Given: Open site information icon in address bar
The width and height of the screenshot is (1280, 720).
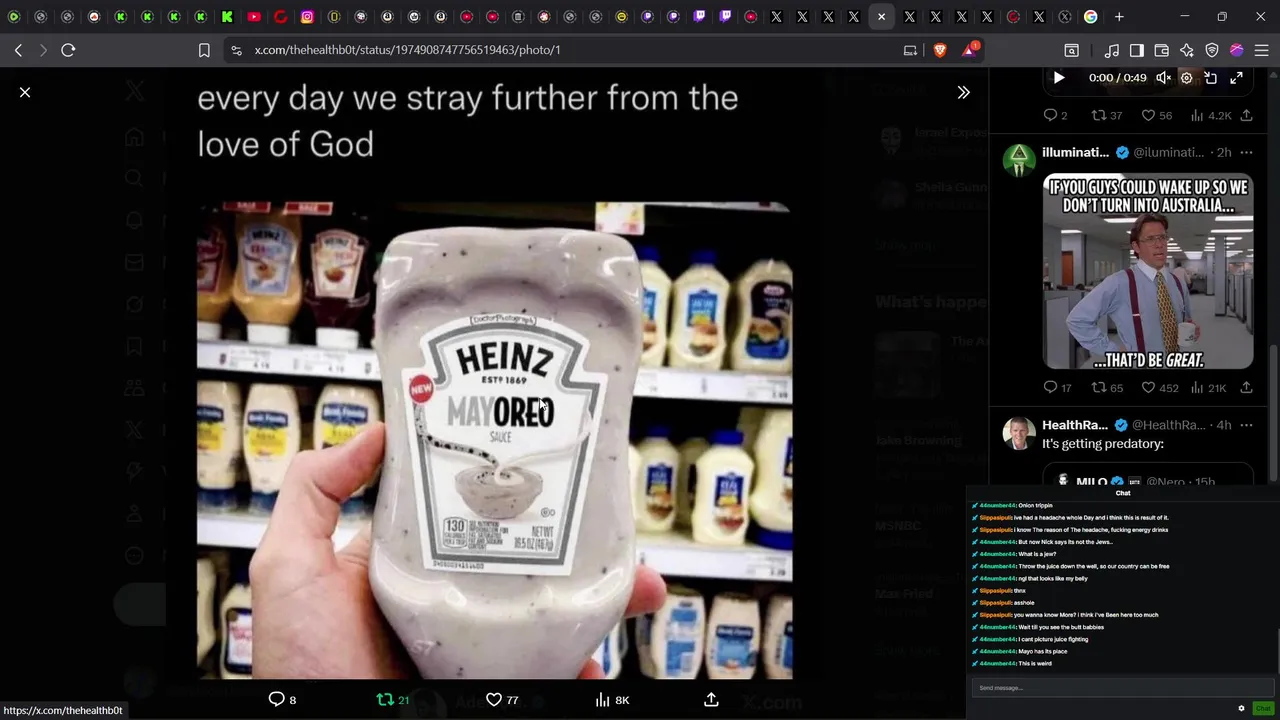Looking at the screenshot, I should (236, 50).
